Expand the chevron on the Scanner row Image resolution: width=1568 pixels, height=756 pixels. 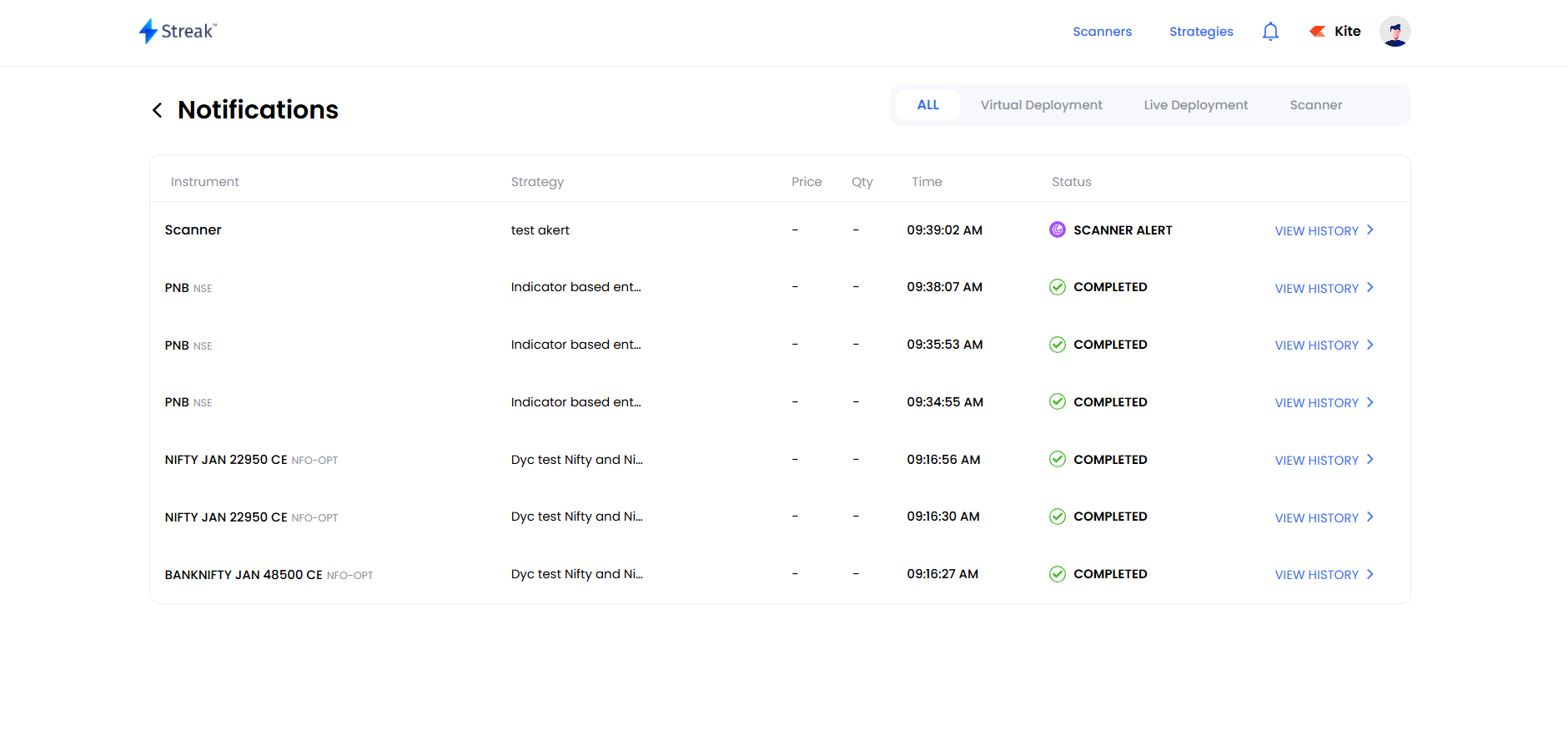pyautogui.click(x=1369, y=229)
